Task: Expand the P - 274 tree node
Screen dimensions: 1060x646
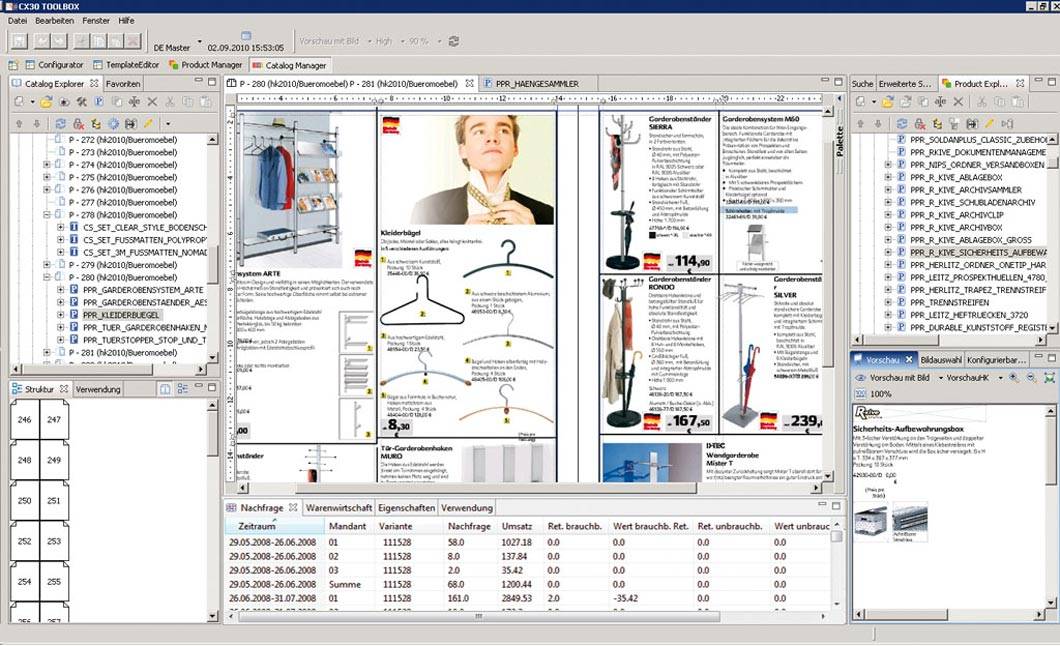Action: coord(47,165)
